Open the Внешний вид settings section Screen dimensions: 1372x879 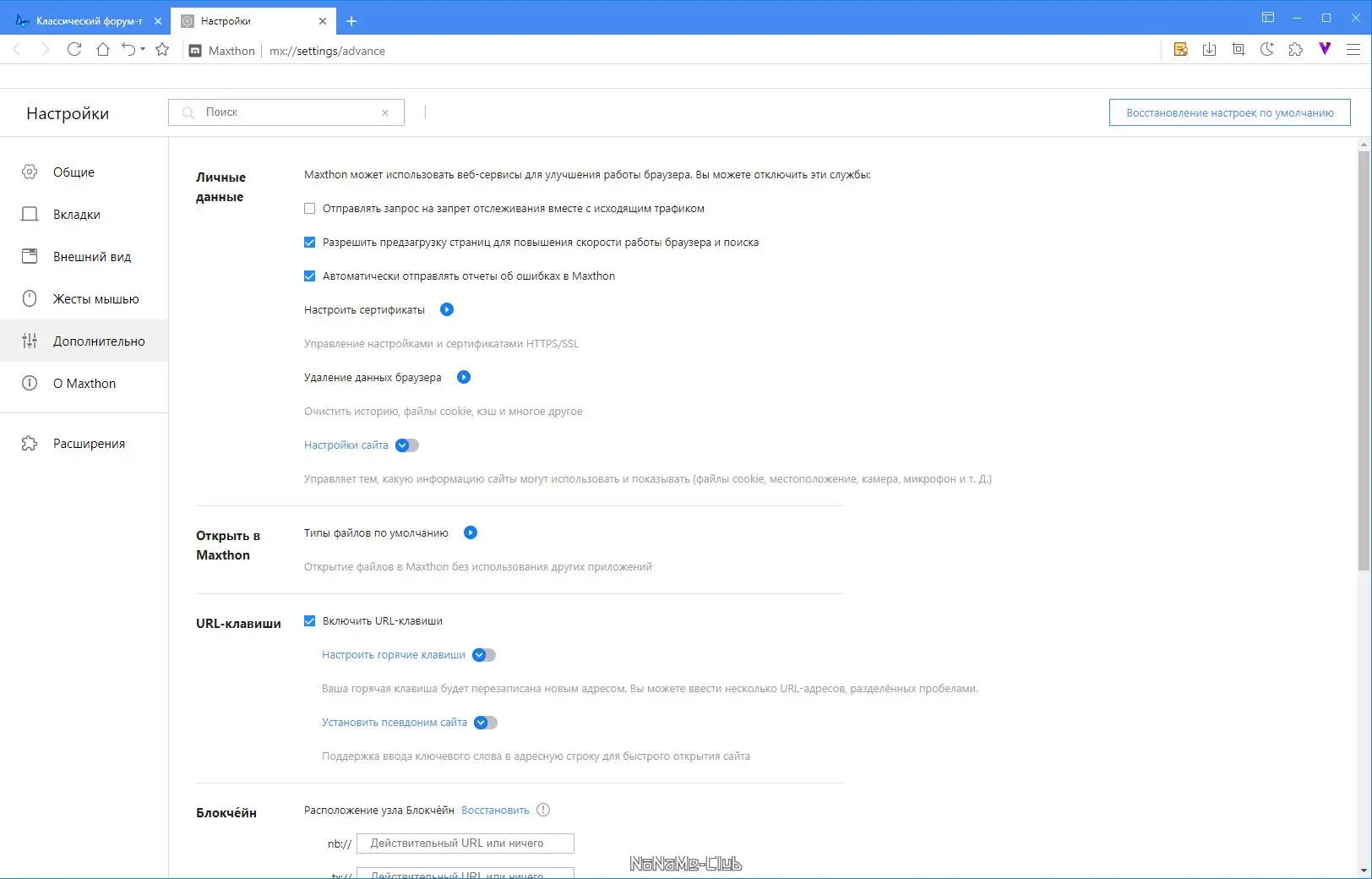click(x=84, y=256)
